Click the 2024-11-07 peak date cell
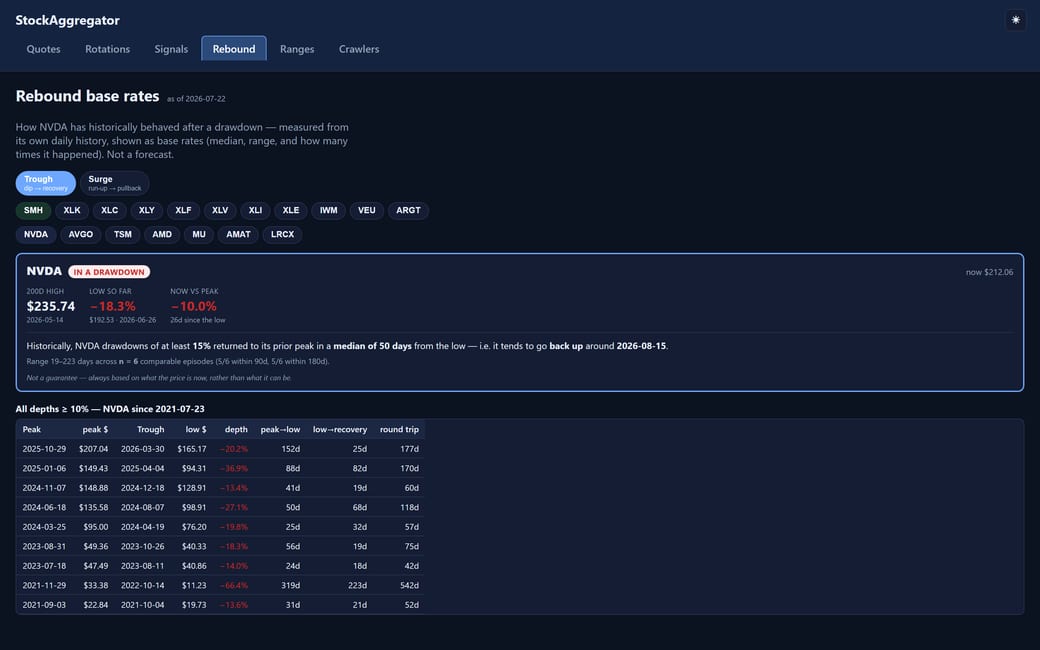This screenshot has width=1040, height=650. (x=44, y=488)
